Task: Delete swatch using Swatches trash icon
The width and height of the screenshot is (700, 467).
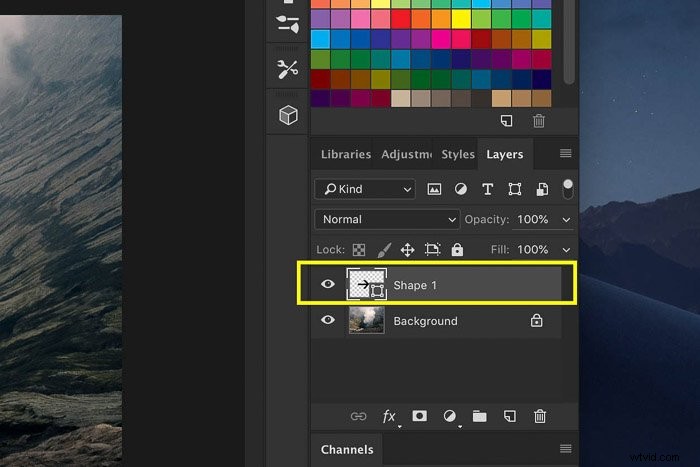Action: click(x=539, y=121)
